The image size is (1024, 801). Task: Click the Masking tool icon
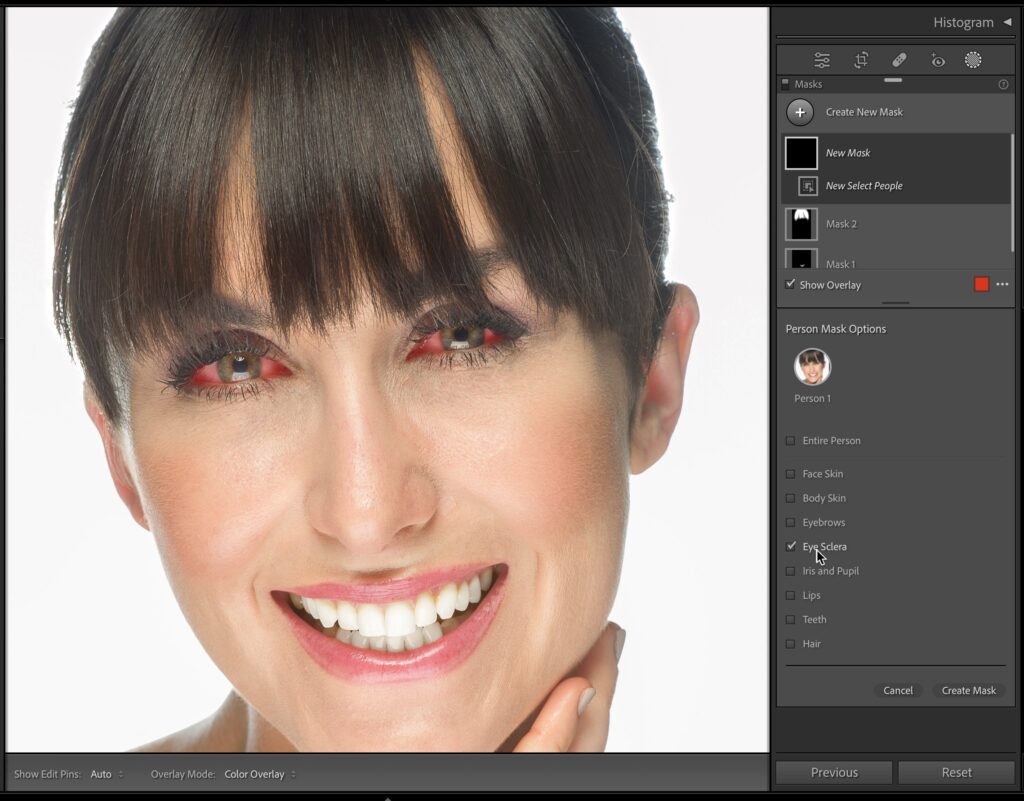(973, 60)
